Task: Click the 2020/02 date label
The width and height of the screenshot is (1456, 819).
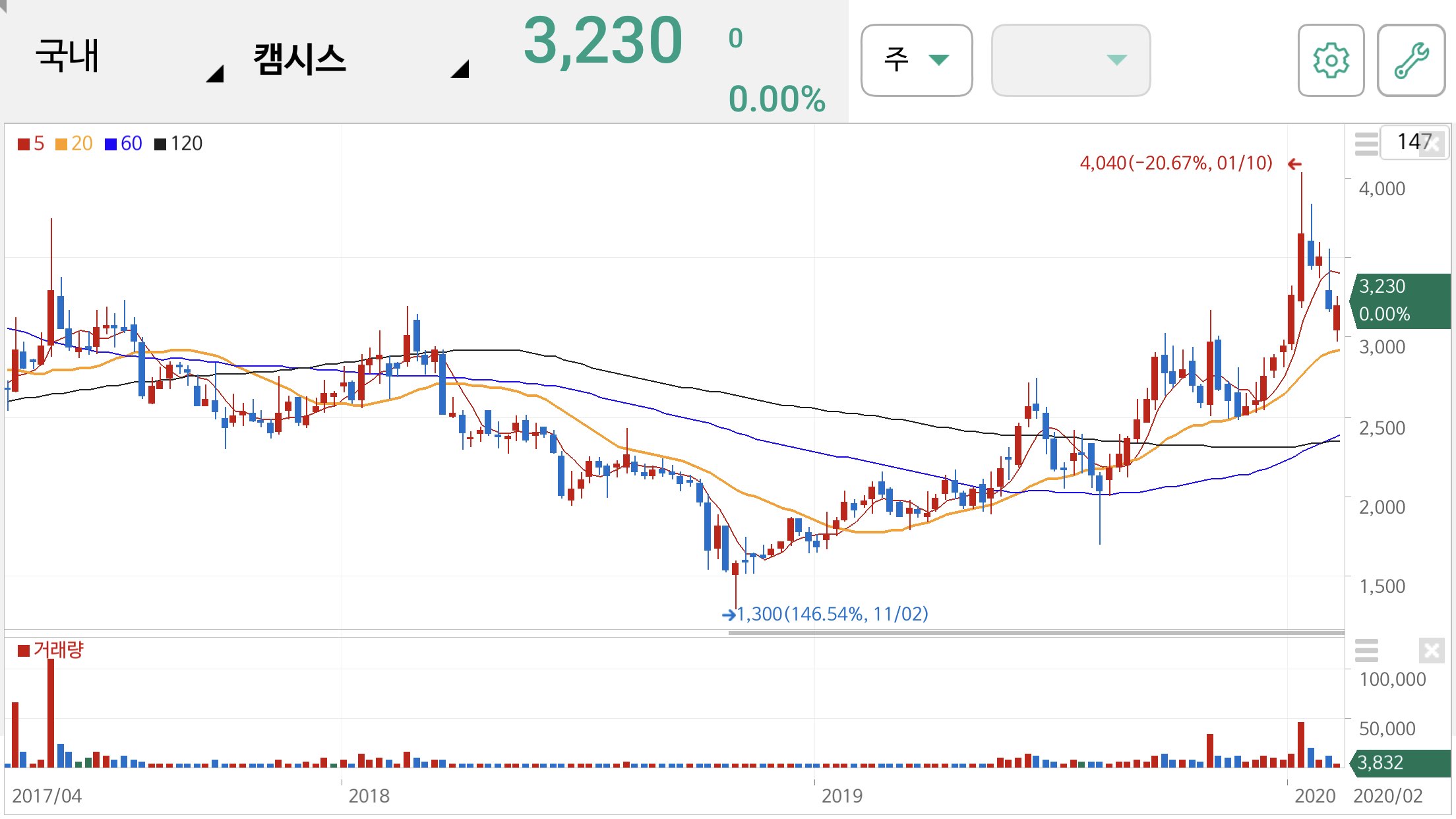Action: (x=1388, y=796)
